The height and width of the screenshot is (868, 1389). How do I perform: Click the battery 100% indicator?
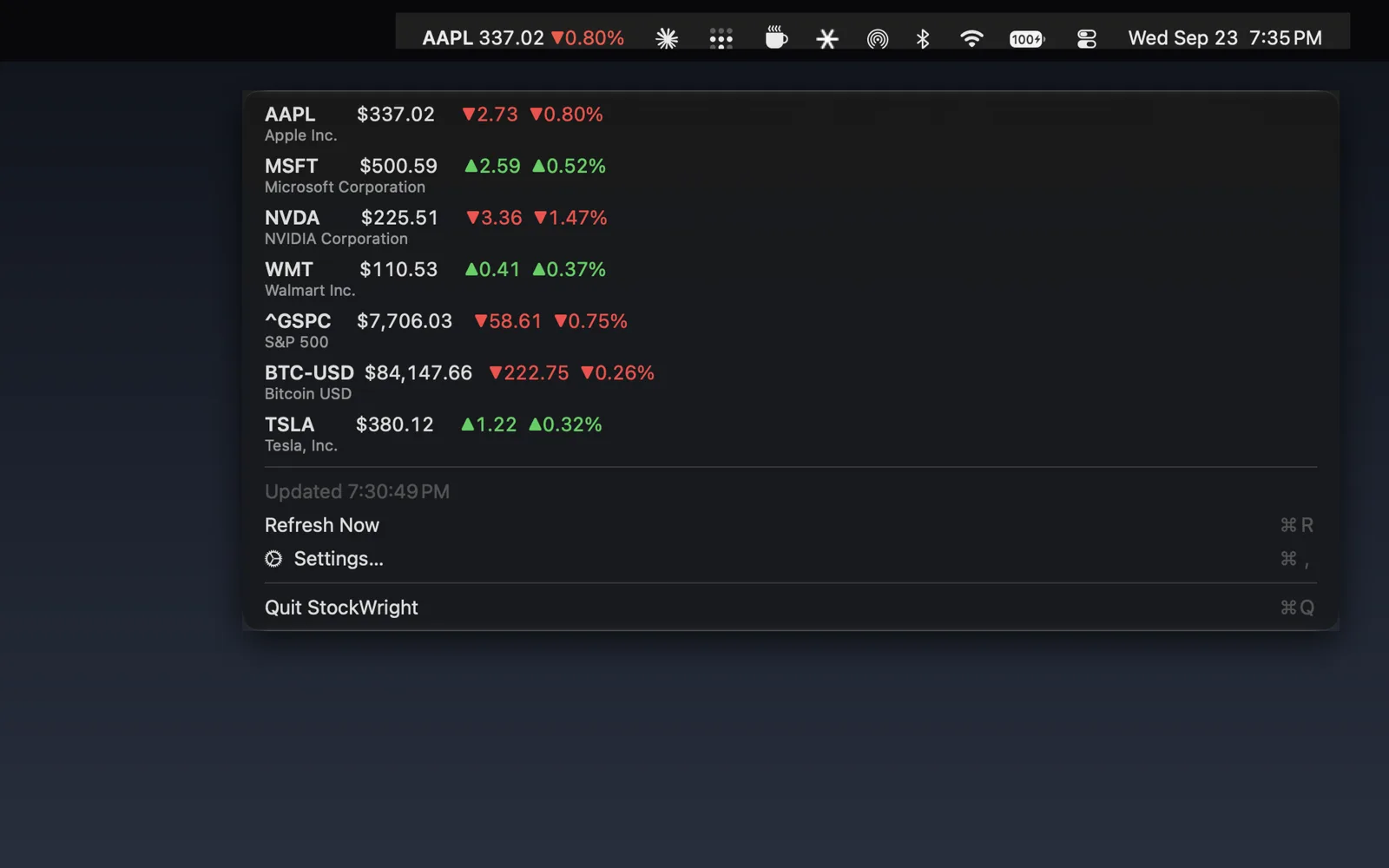tap(1027, 39)
